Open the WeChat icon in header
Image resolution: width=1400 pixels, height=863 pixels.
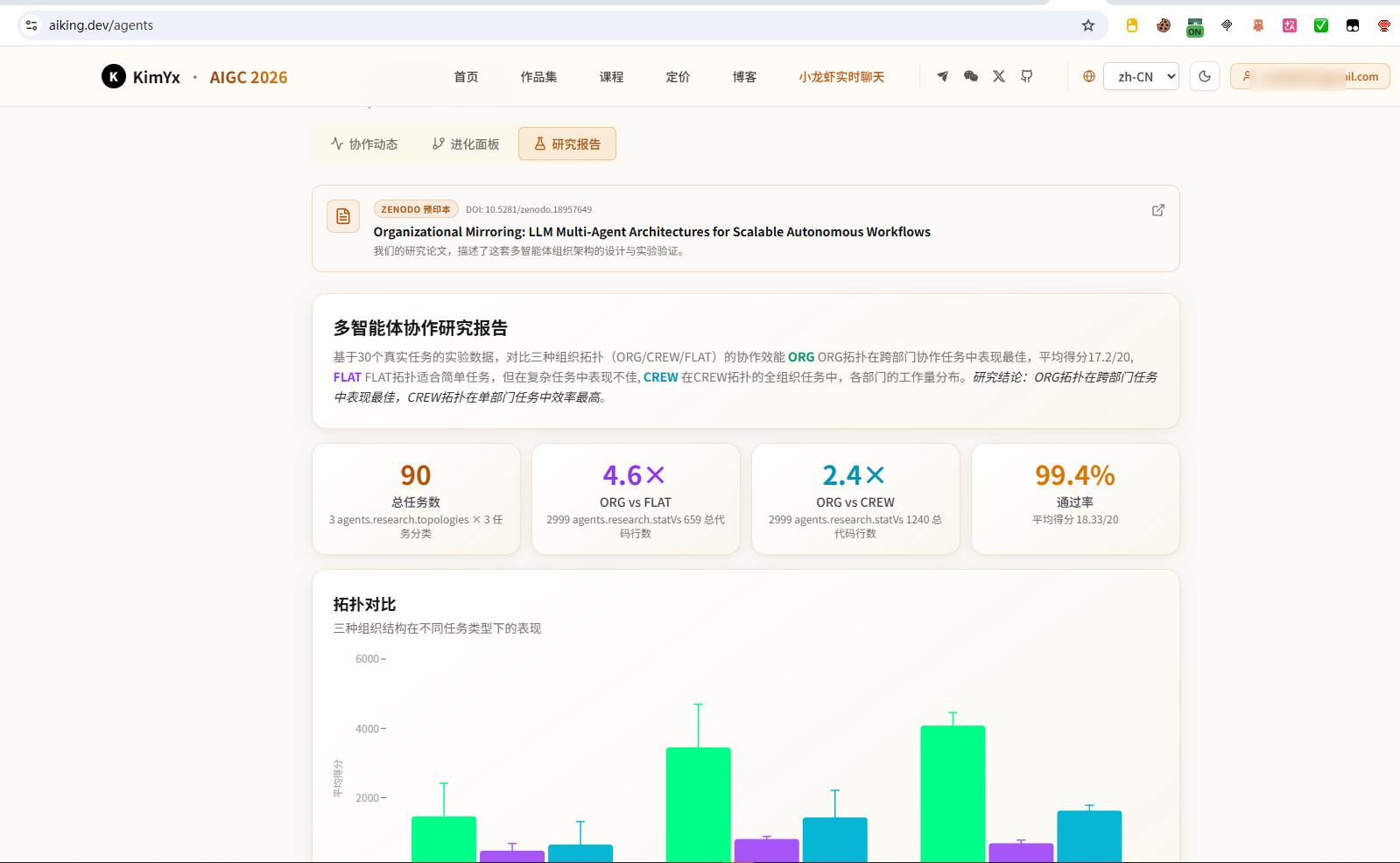970,76
